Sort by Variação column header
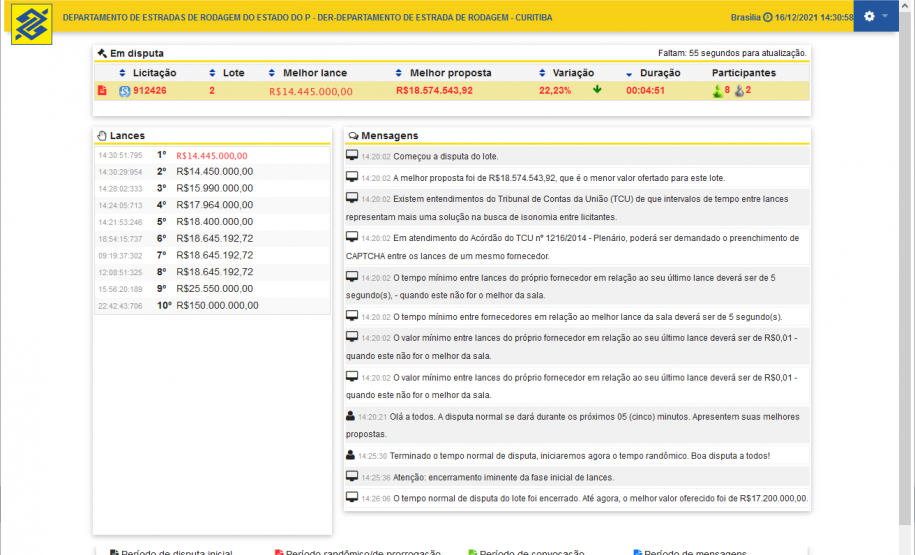Viewport: 915px width, 555px height. (x=573, y=73)
